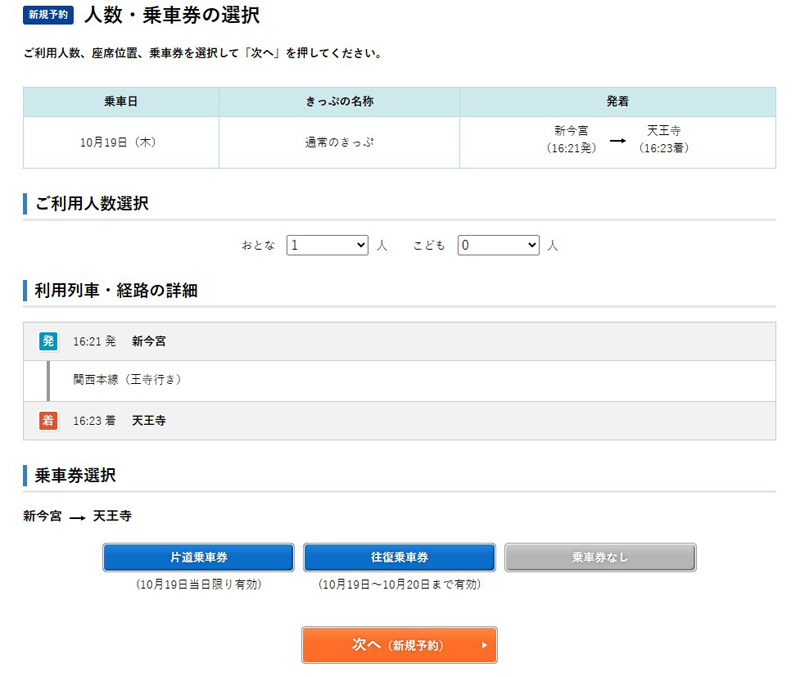This screenshot has width=800, height=677.
Task: Click the arrow between stations in table
Action: [x=617, y=140]
